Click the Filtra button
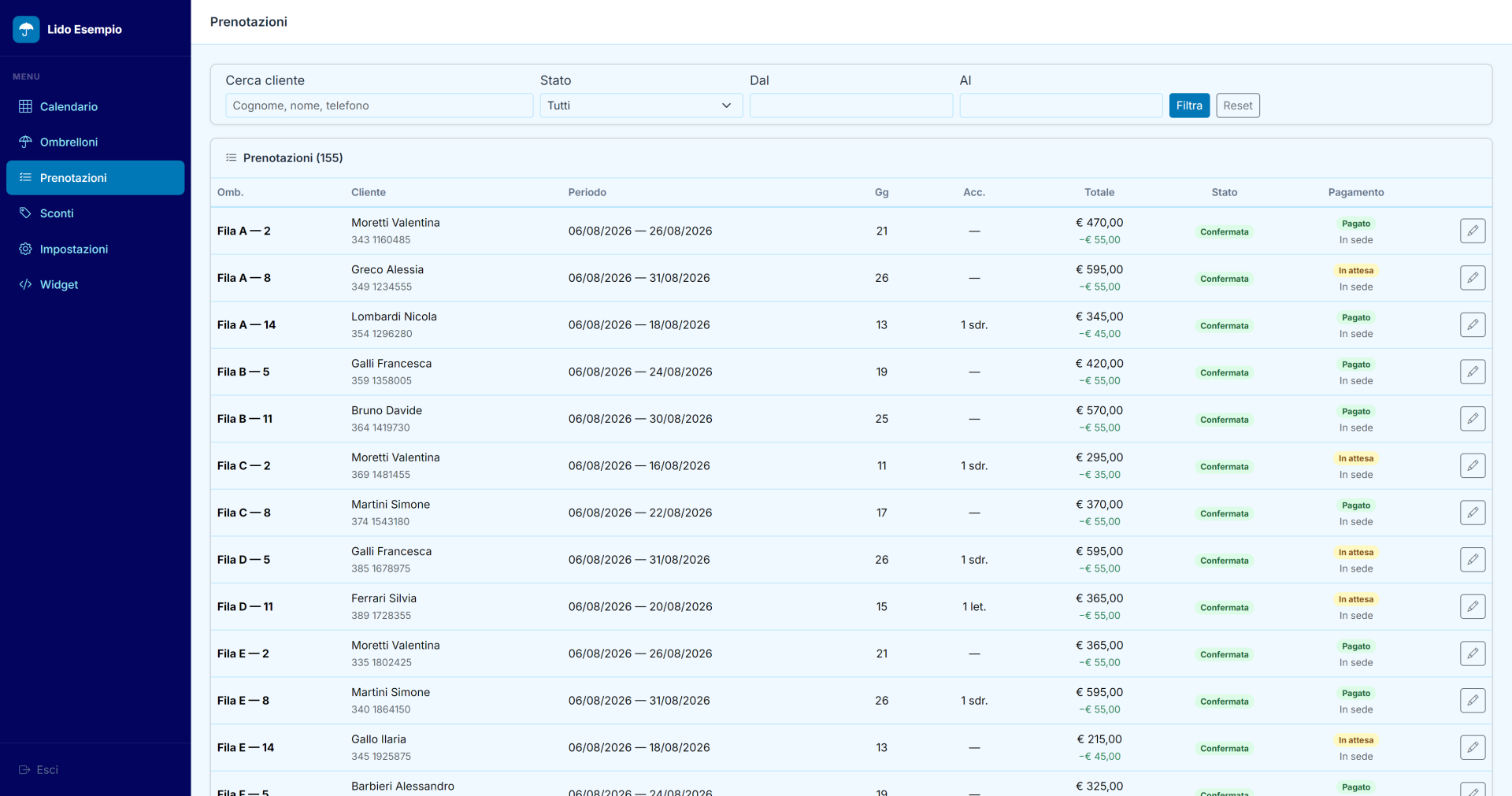The image size is (1512, 796). 1189,106
